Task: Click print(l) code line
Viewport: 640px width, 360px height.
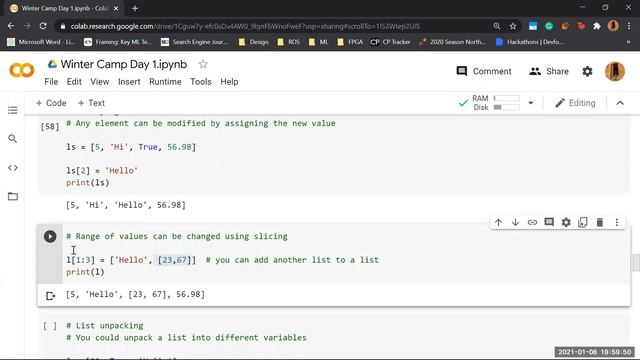Action: point(85,272)
